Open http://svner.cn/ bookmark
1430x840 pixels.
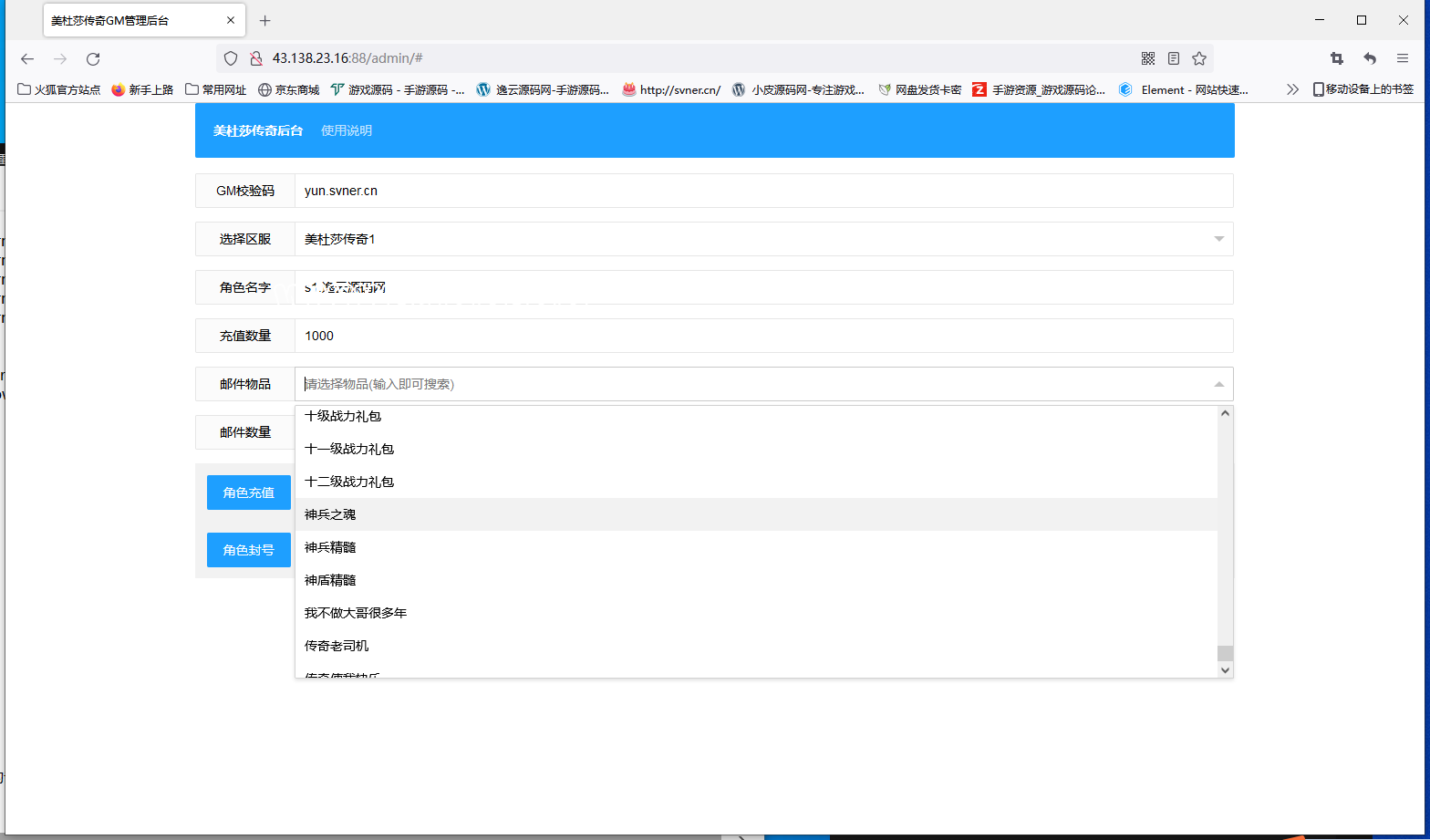point(671,89)
